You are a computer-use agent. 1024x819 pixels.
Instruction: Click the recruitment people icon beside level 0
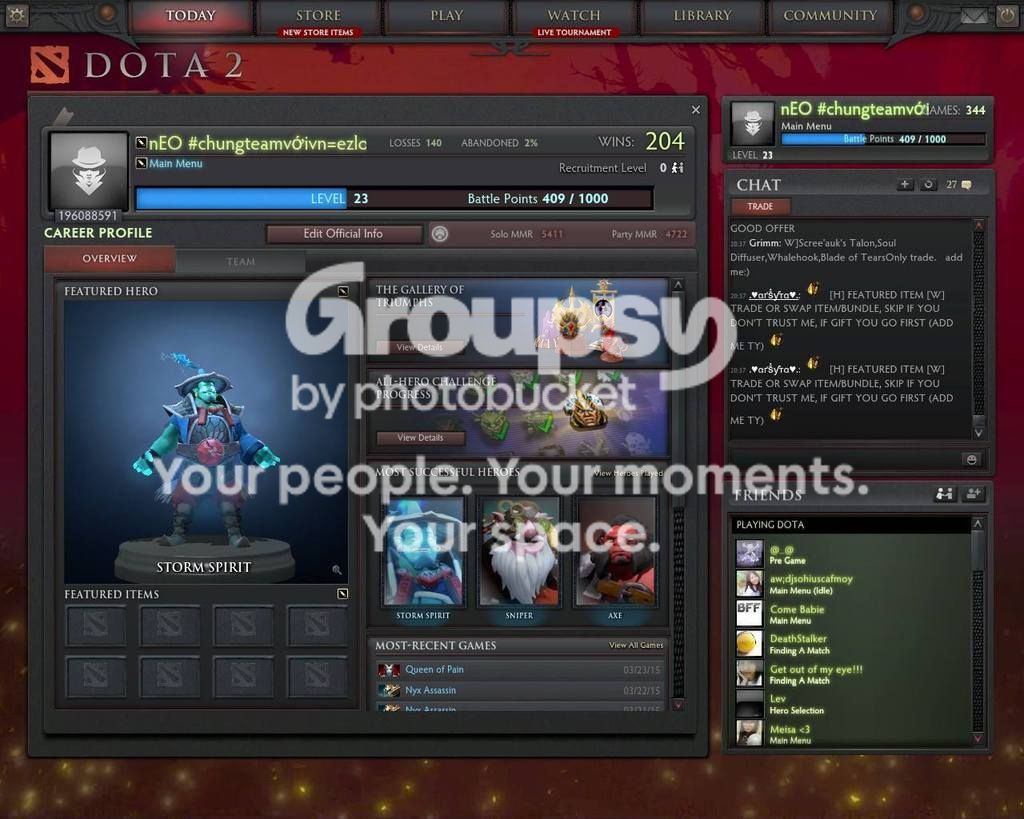pyautogui.click(x=679, y=168)
